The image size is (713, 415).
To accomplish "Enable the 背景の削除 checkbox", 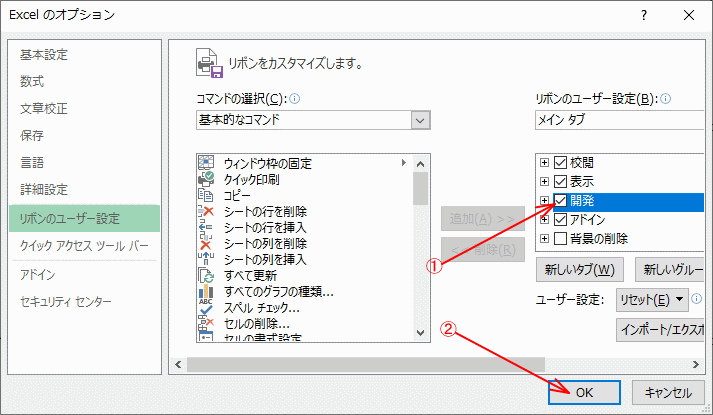I will click(x=560, y=237).
